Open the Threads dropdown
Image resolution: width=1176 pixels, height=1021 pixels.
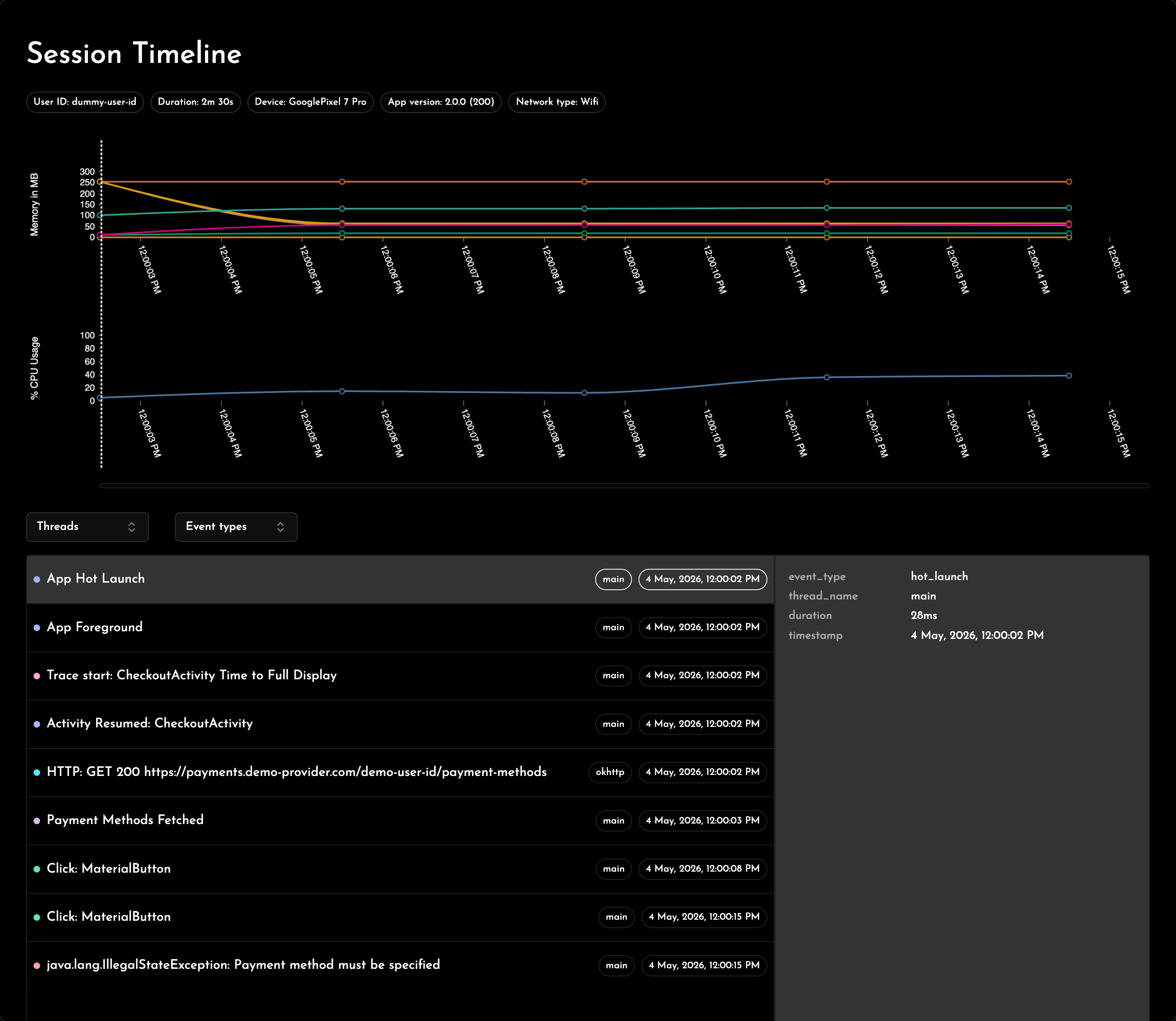[x=87, y=526]
